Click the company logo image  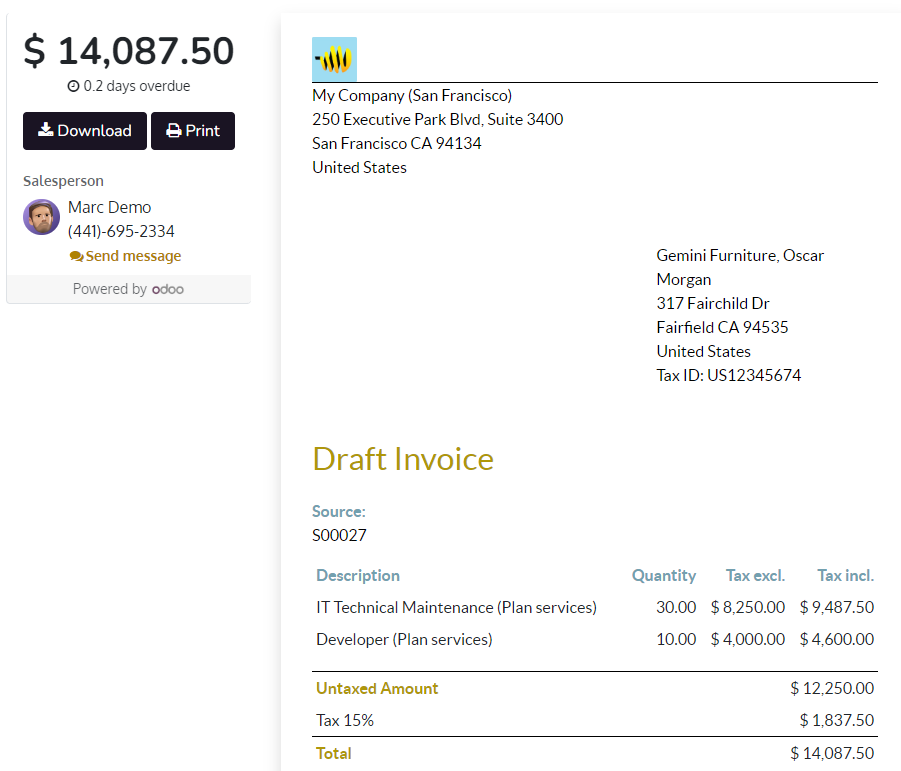coord(334,59)
